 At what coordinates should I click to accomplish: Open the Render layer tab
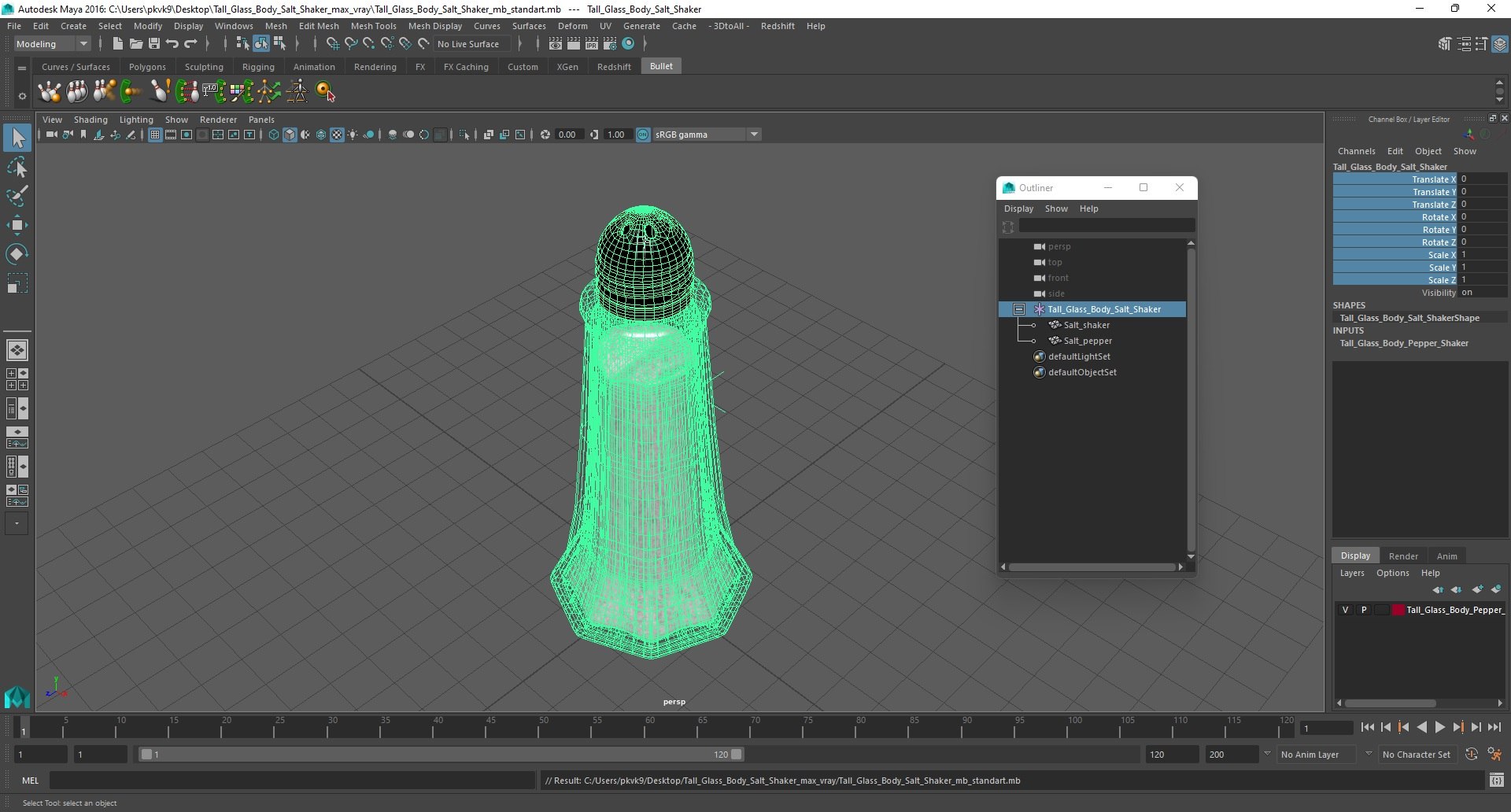pos(1403,555)
